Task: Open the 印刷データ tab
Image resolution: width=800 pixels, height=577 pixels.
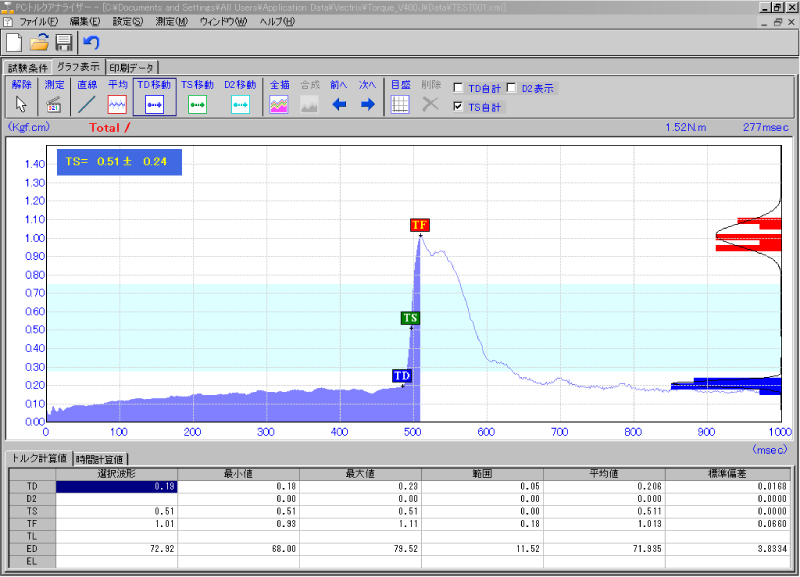Action: point(132,68)
